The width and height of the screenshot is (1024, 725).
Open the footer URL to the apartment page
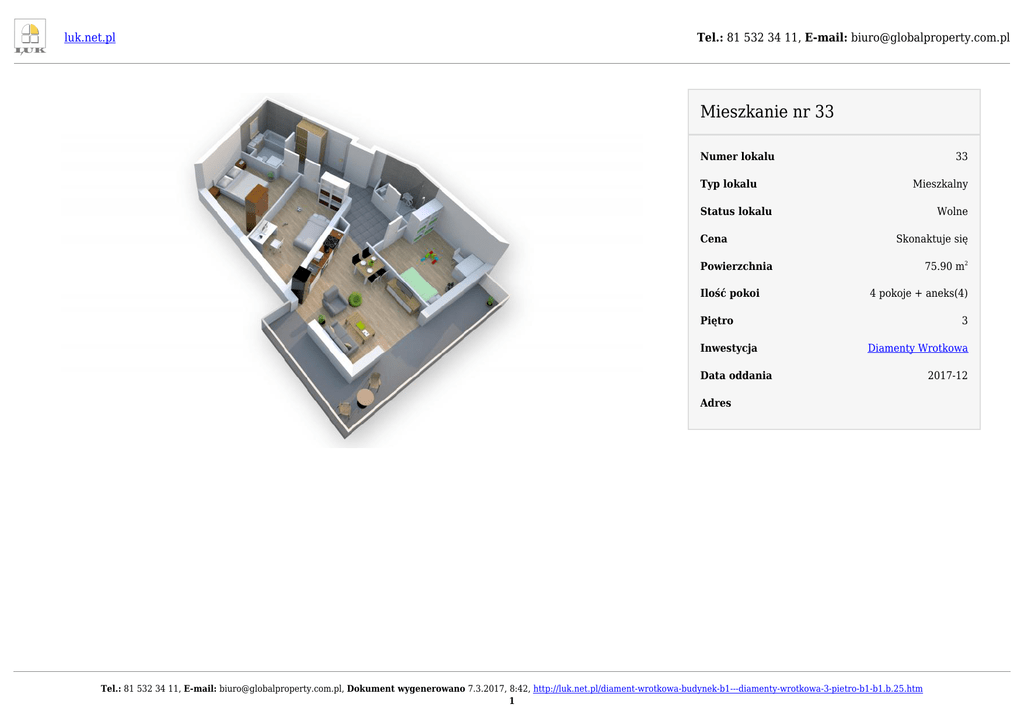[x=727, y=689]
